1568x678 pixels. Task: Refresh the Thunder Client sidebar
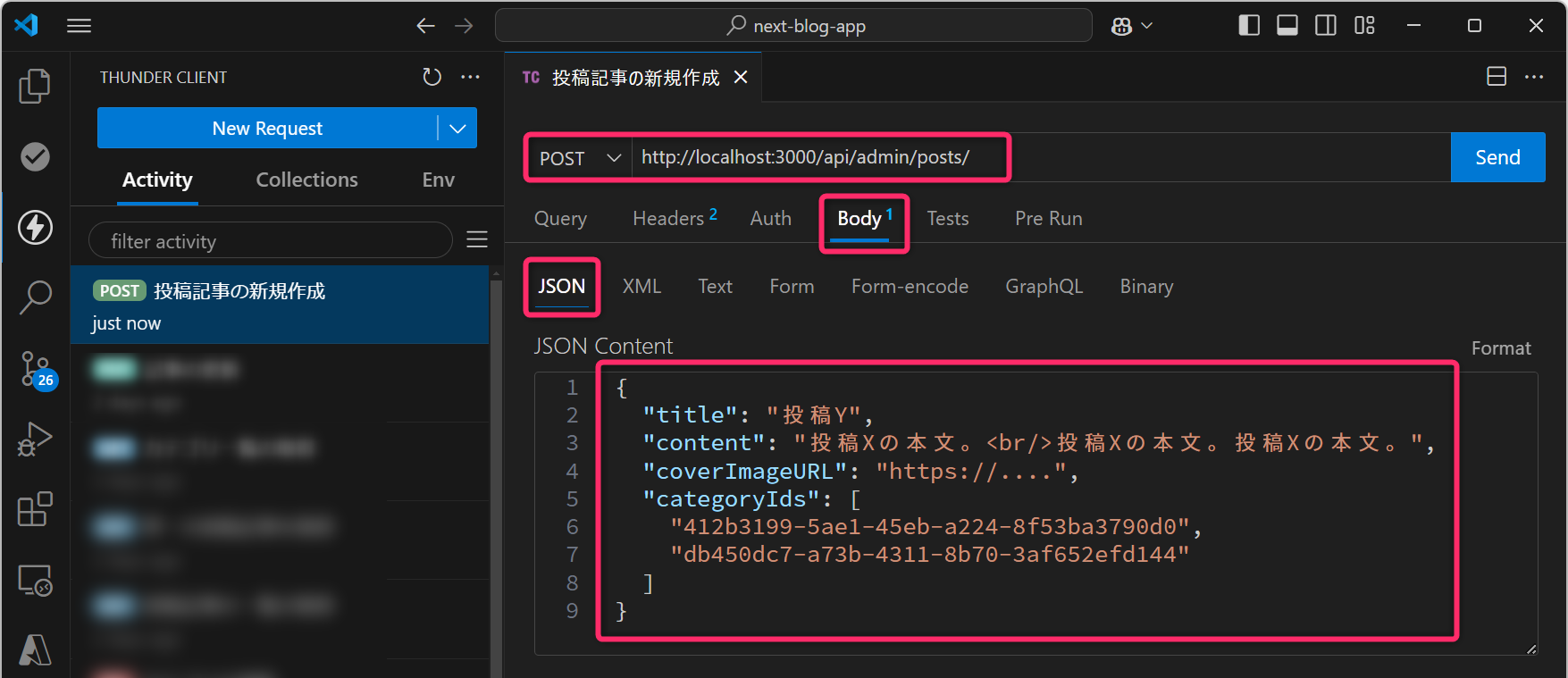432,78
